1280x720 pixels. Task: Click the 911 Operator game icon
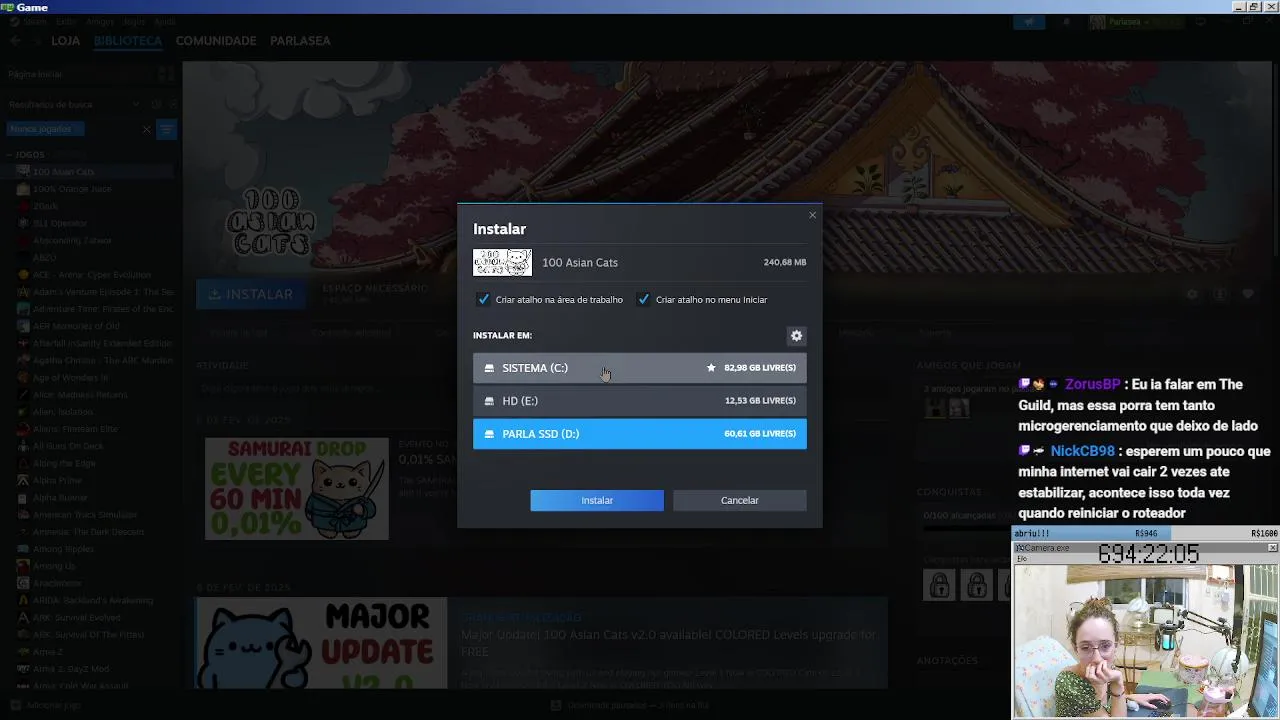[x=23, y=223]
